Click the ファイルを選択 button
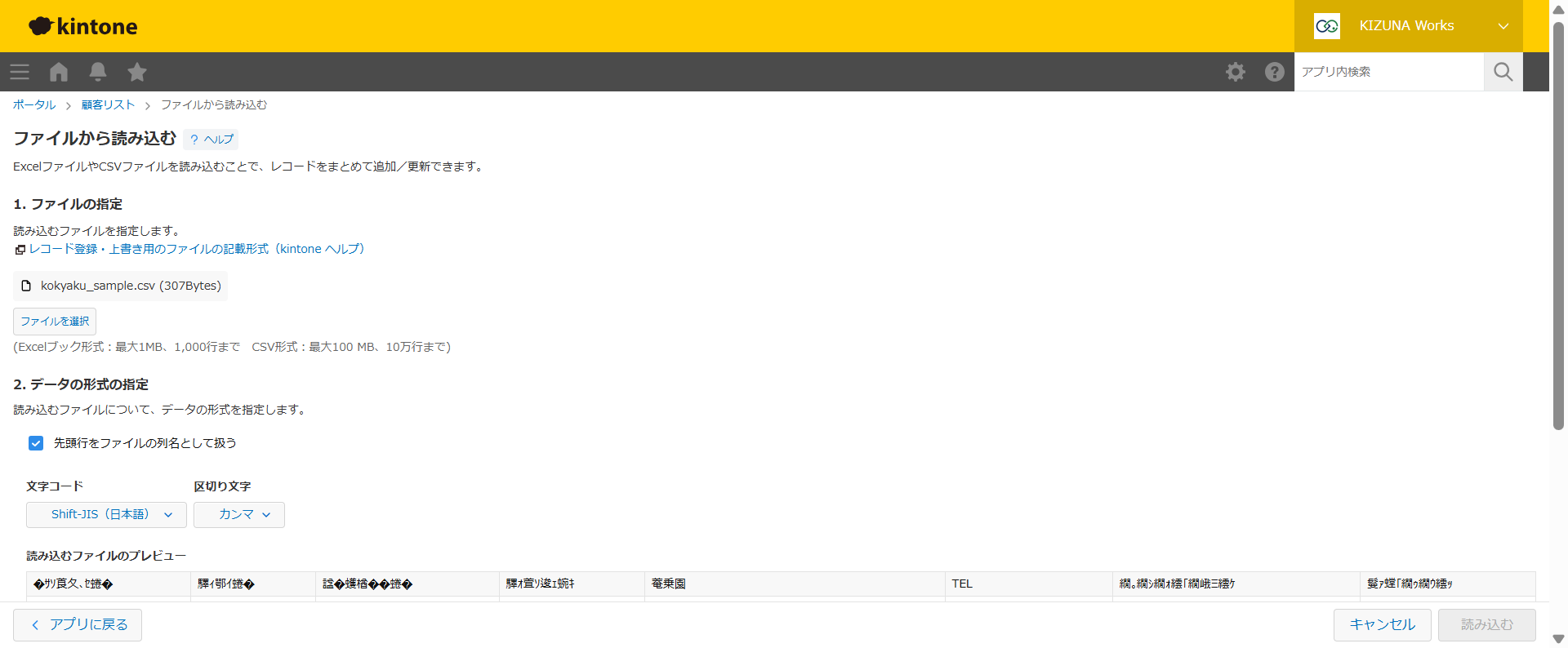This screenshot has width=1568, height=648. click(x=55, y=322)
